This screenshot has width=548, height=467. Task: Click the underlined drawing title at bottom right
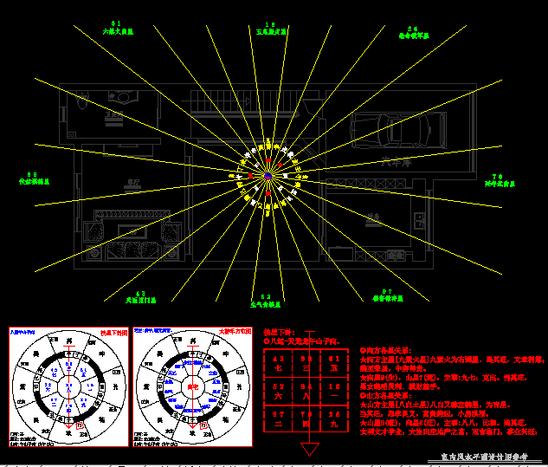coord(484,457)
